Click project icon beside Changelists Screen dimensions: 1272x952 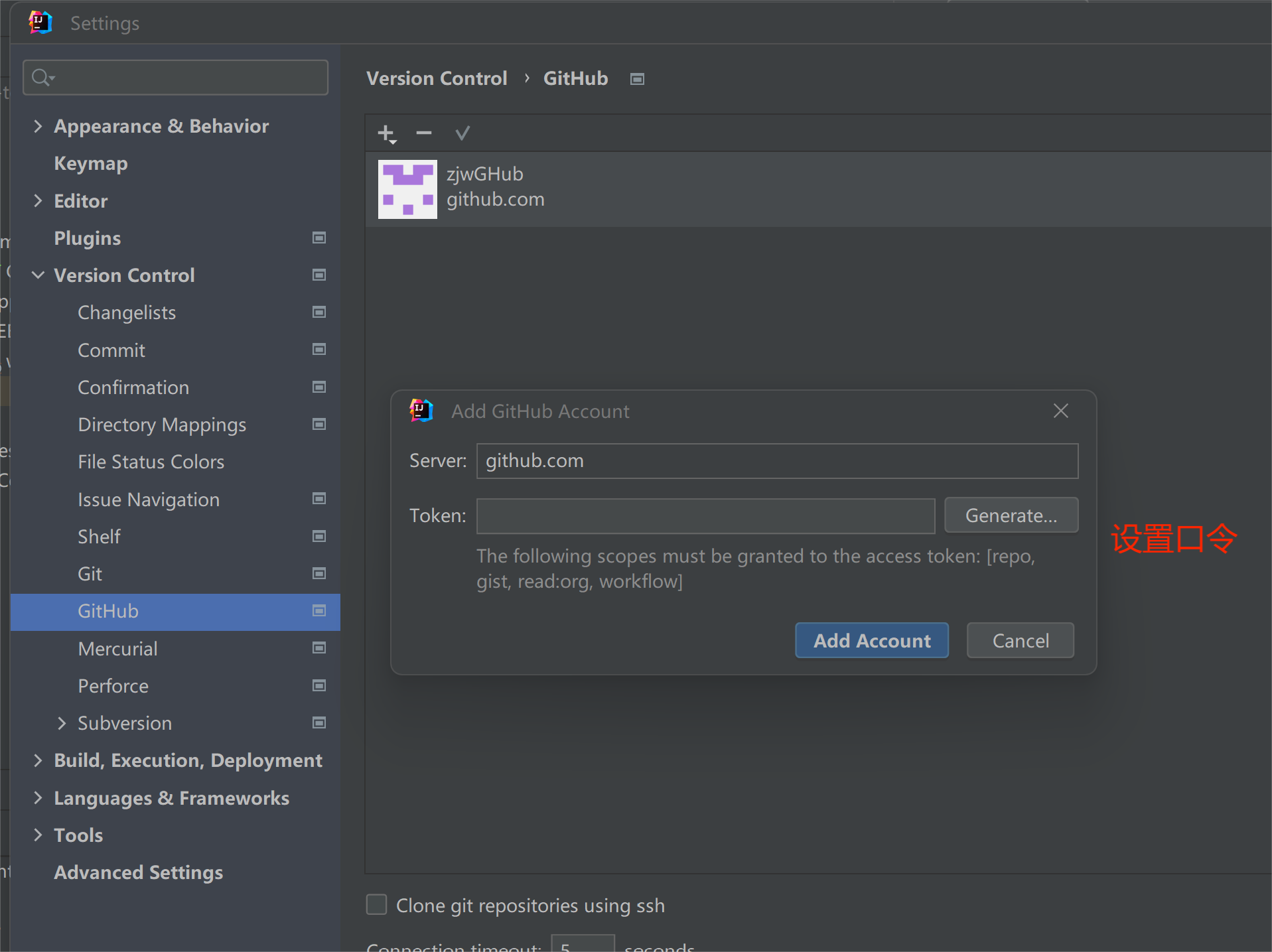[x=319, y=312]
